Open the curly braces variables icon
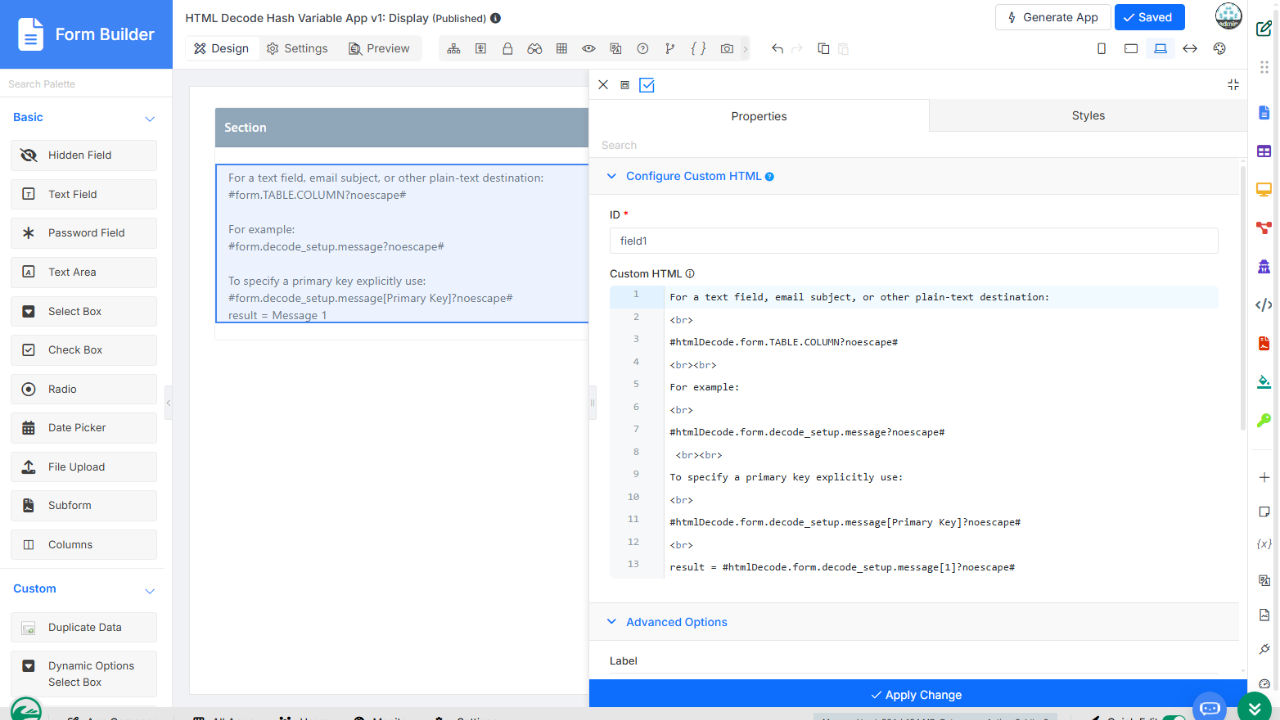 698,48
